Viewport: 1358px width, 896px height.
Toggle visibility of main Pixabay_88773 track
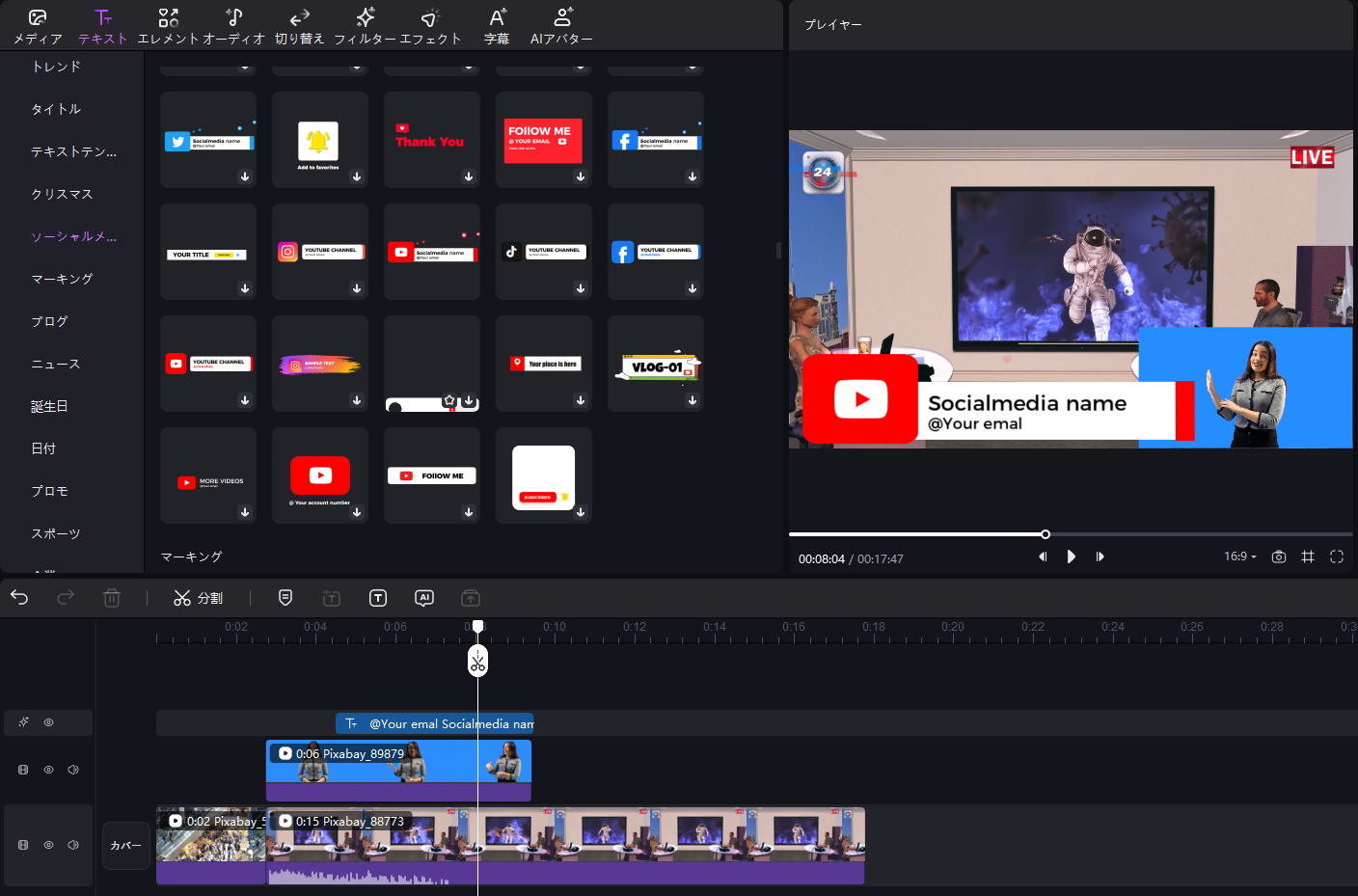tap(48, 845)
